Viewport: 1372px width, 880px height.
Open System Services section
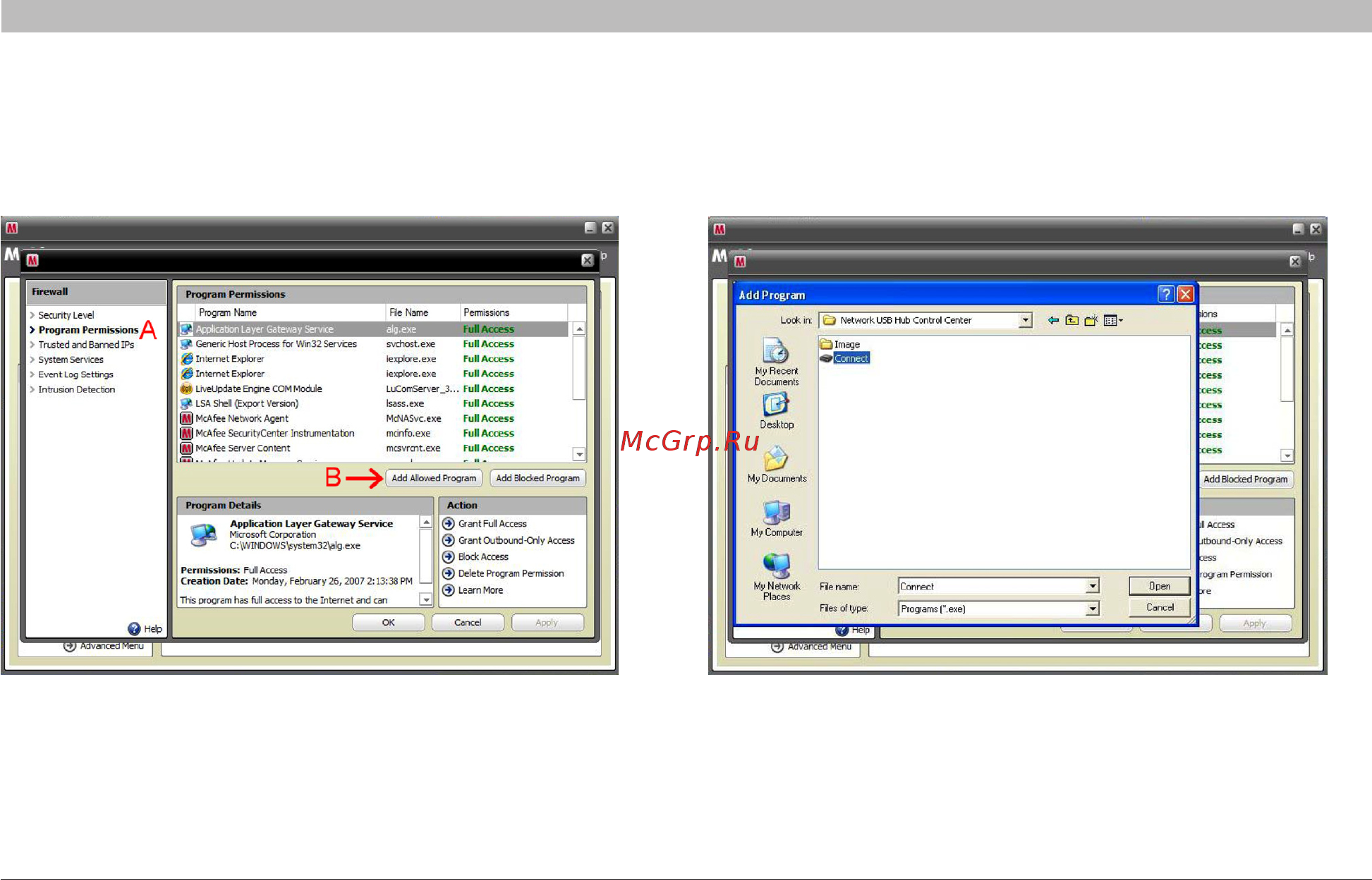pos(71,360)
